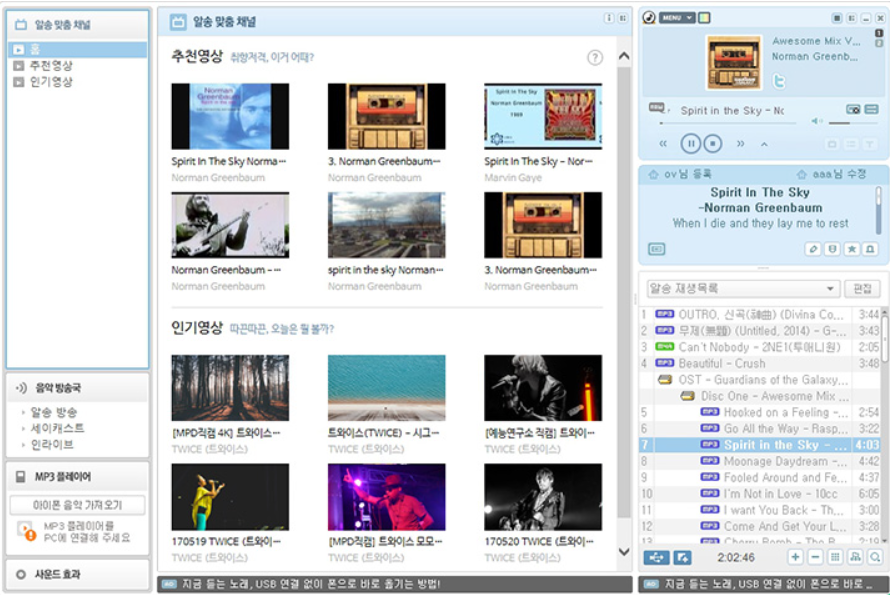
Task: Stop playback with the stop button
Action: tap(713, 144)
